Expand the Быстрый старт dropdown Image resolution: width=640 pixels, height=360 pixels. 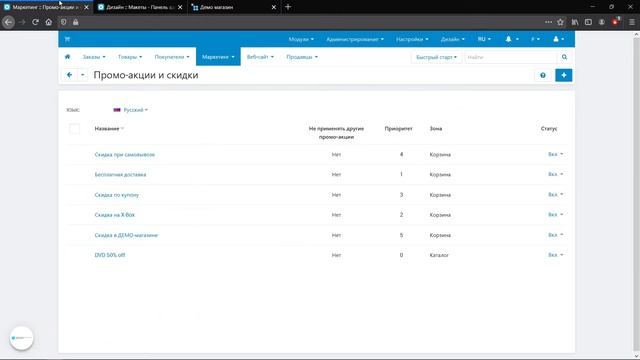436,57
